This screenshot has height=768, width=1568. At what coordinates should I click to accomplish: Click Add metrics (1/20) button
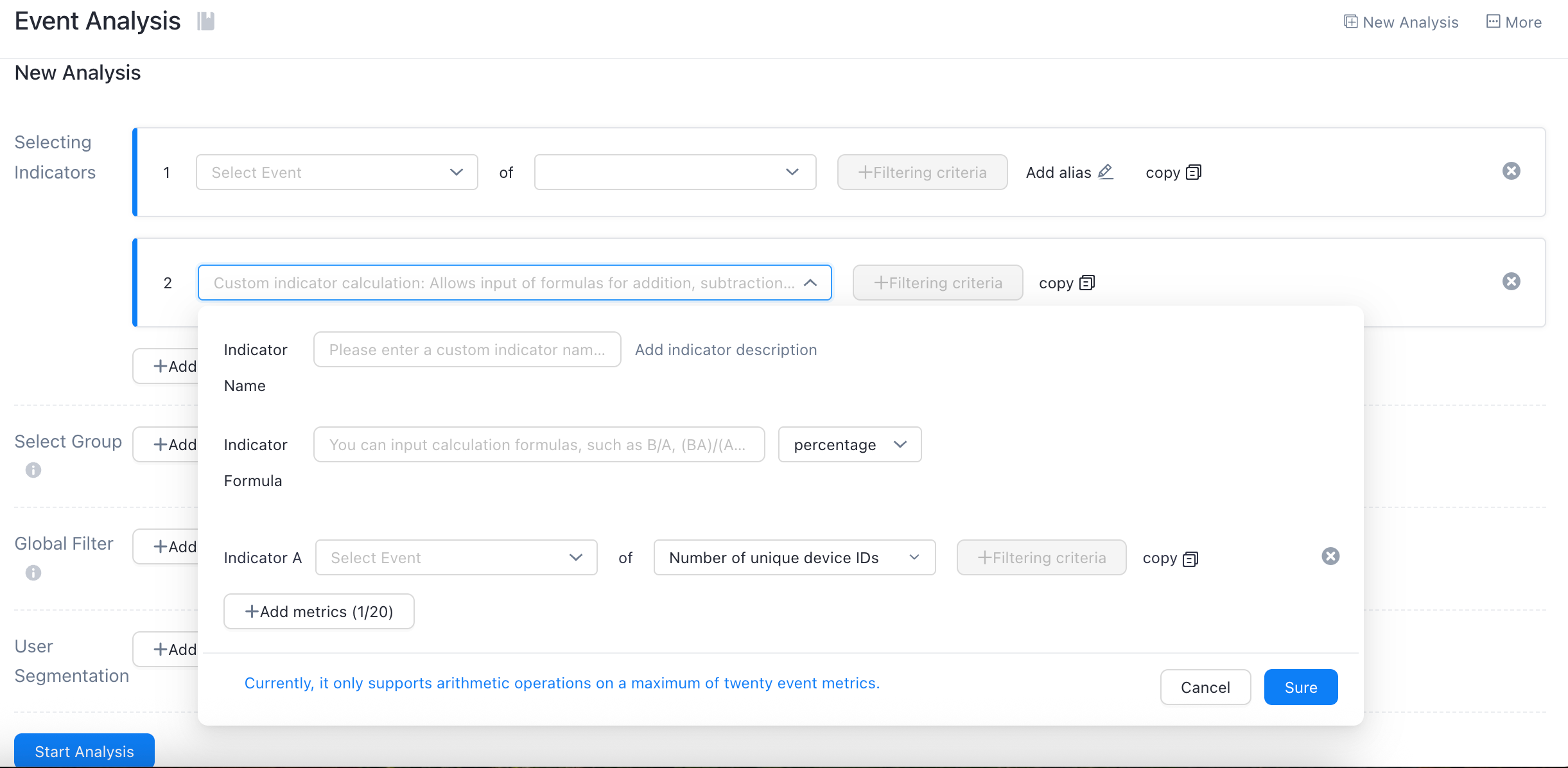click(x=319, y=611)
